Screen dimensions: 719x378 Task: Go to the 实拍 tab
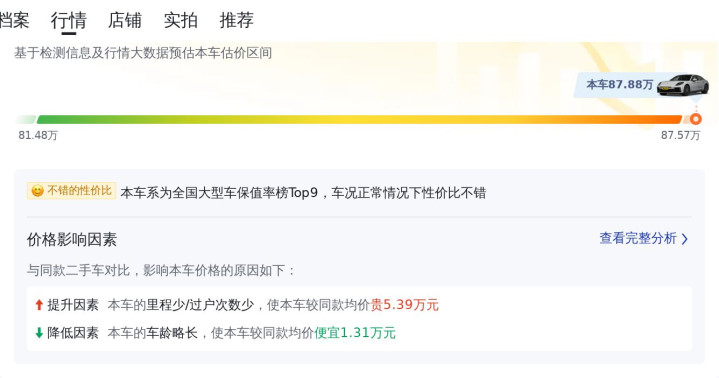[x=181, y=21]
